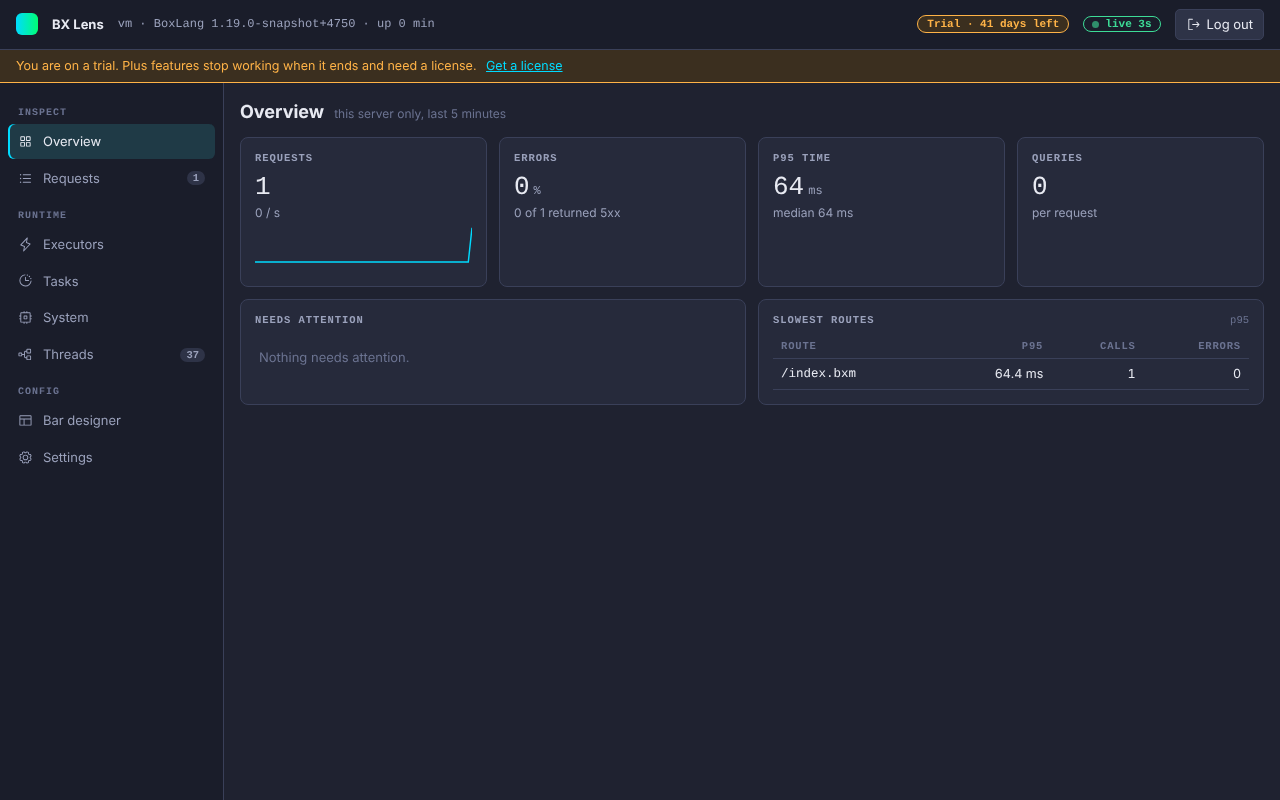The width and height of the screenshot is (1280, 800).
Task: Click the NEEDS ATTENTION panel title
Action: click(309, 320)
